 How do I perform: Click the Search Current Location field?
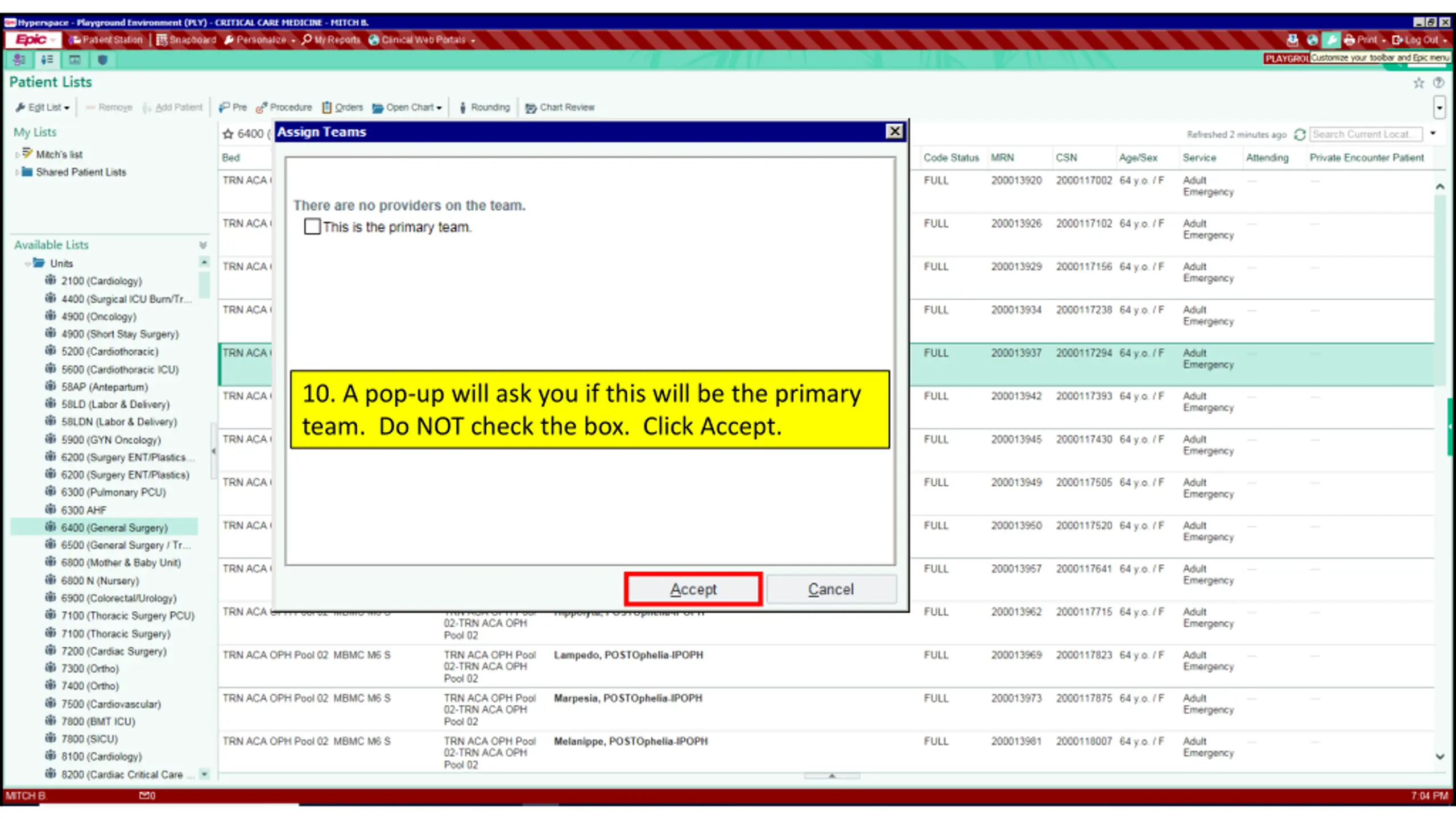pos(1366,134)
